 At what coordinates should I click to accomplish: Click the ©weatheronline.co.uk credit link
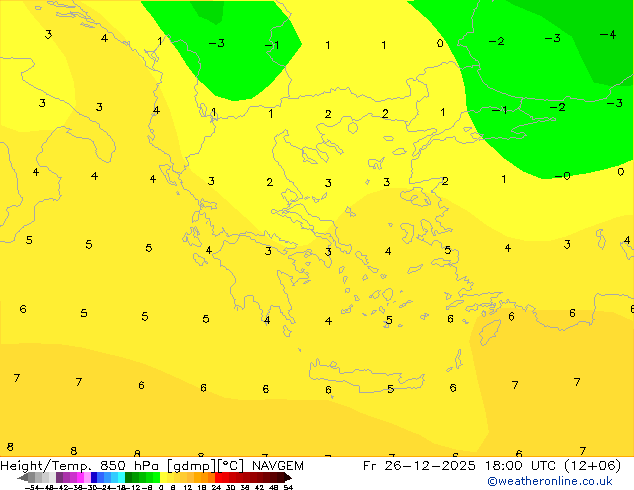coord(549,481)
